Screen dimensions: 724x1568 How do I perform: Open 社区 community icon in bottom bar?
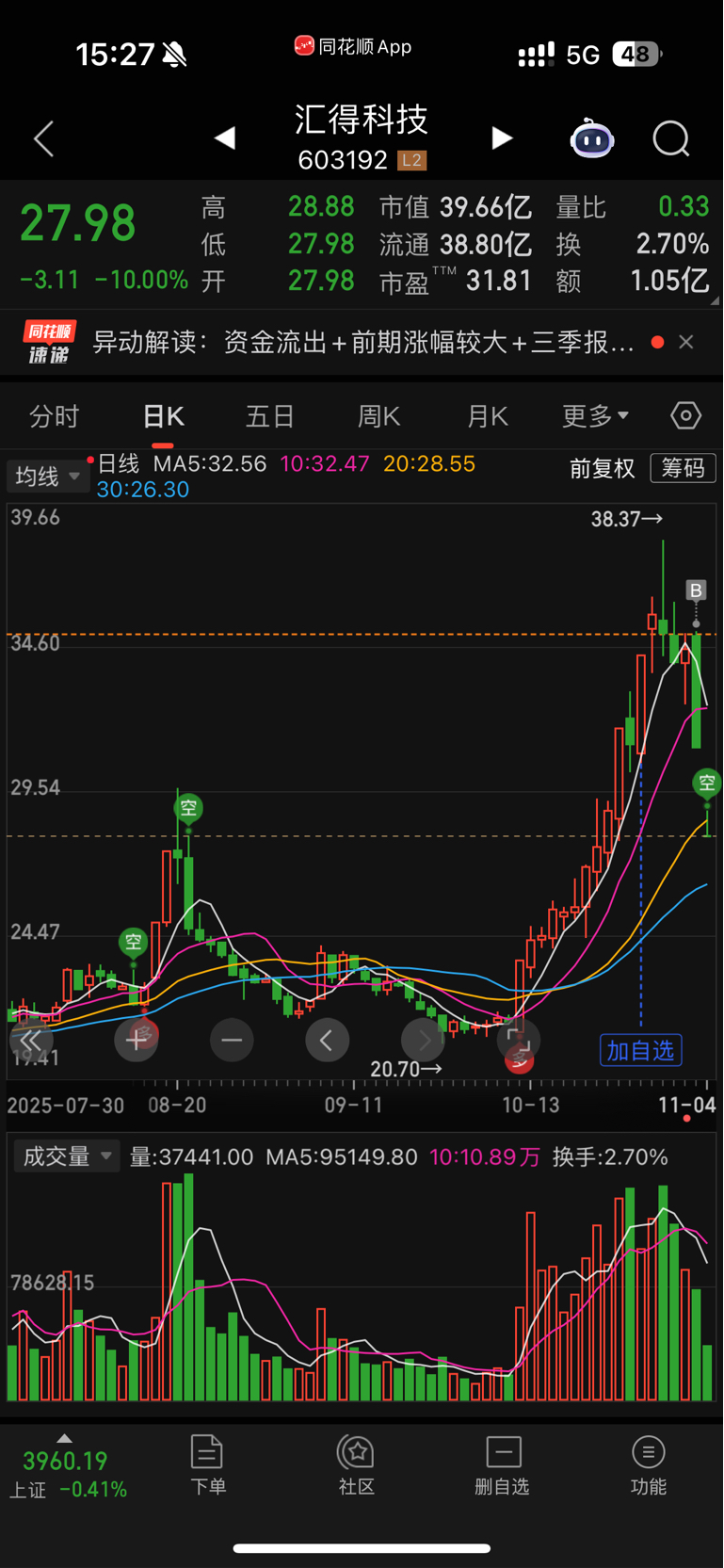click(357, 1464)
